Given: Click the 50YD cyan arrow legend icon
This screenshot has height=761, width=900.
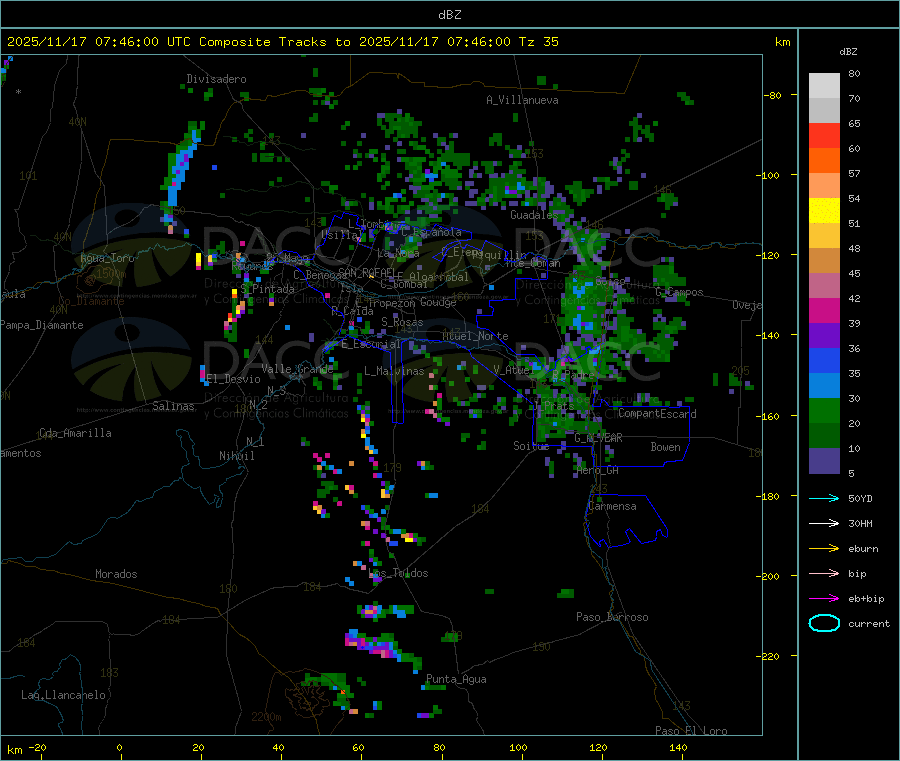Looking at the screenshot, I should tap(824, 498).
